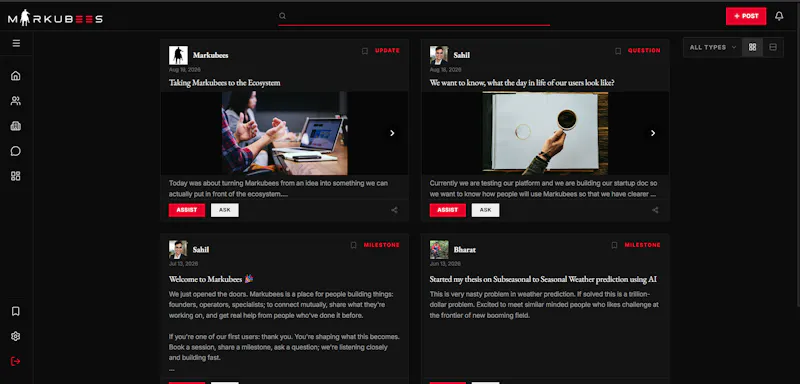The height and width of the screenshot is (384, 800).
Task: Click the Jun 13, 2026 date
Action: point(445,264)
